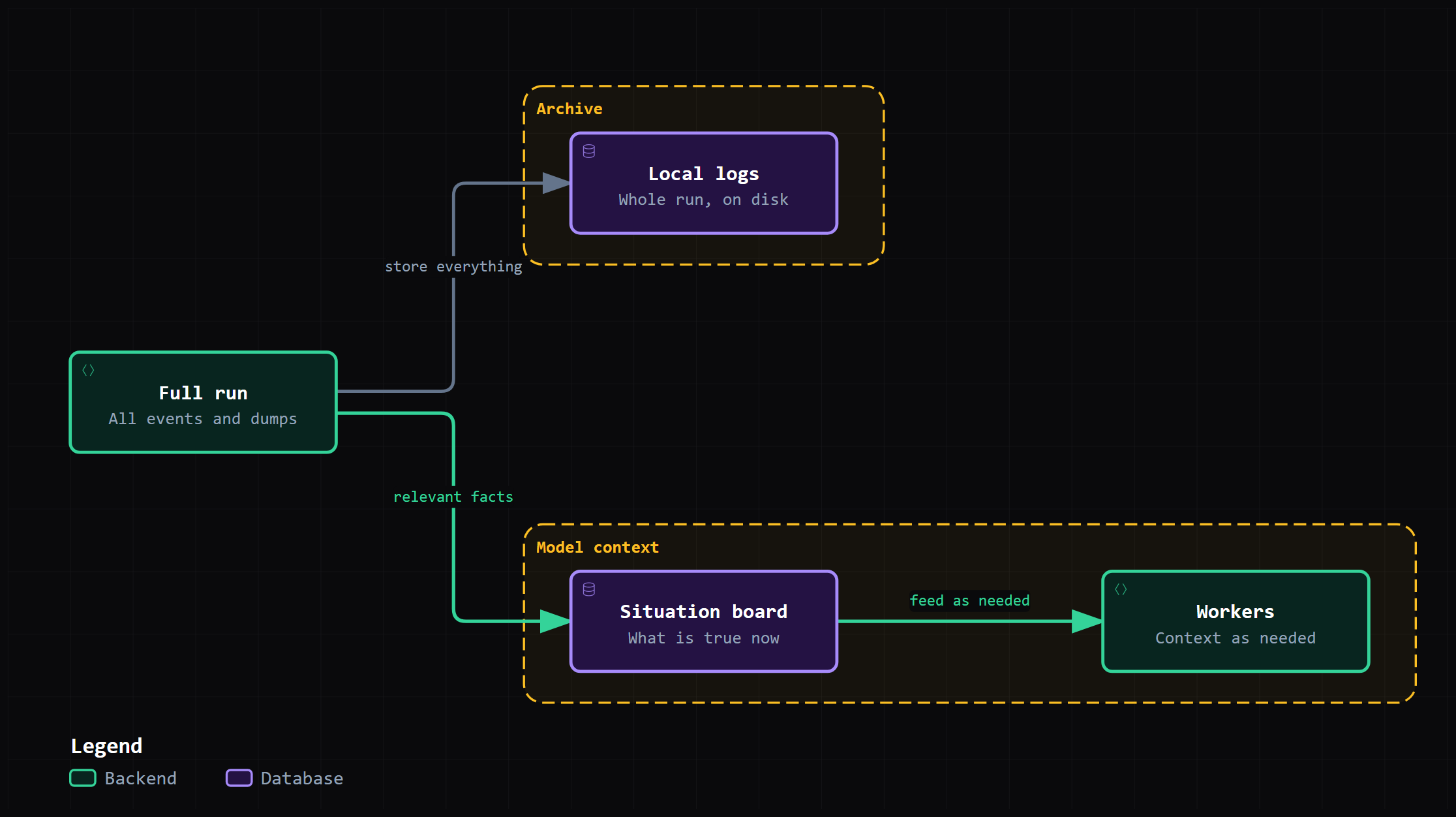Select the Full run node title
The height and width of the screenshot is (817, 1456).
click(x=203, y=393)
